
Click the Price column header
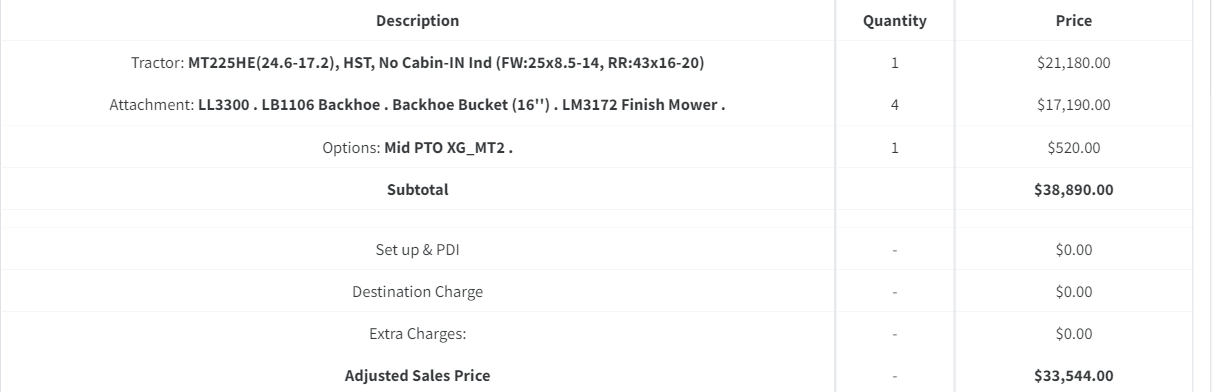tap(1073, 21)
